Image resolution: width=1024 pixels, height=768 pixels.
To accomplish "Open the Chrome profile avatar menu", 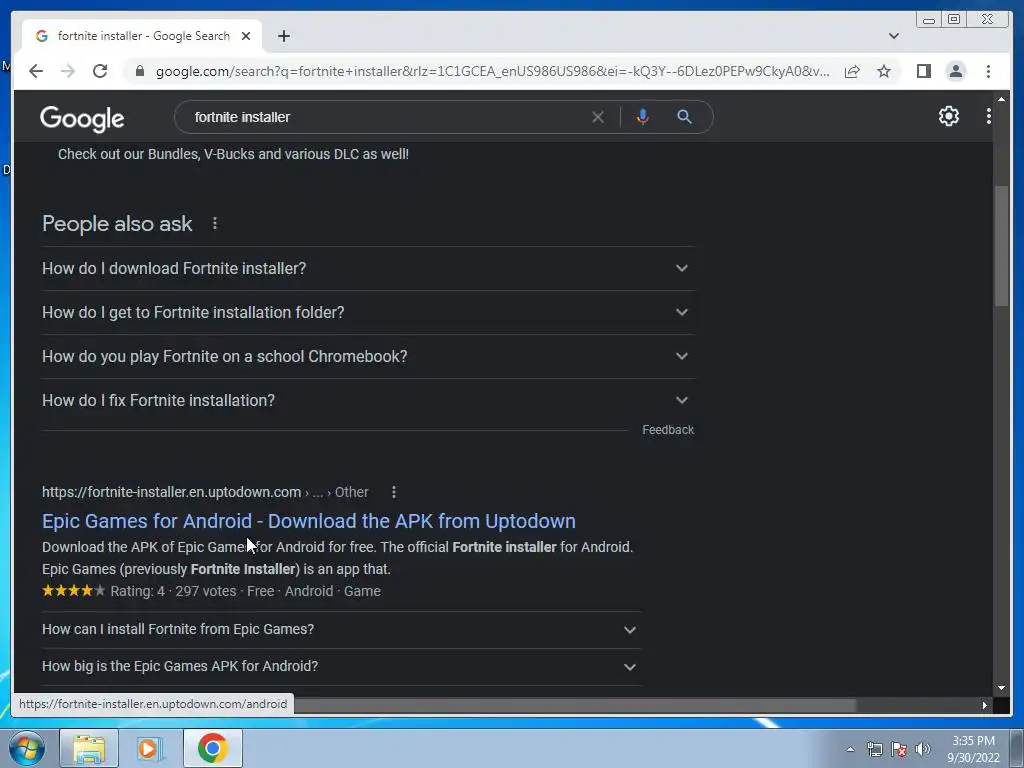I will tap(955, 71).
